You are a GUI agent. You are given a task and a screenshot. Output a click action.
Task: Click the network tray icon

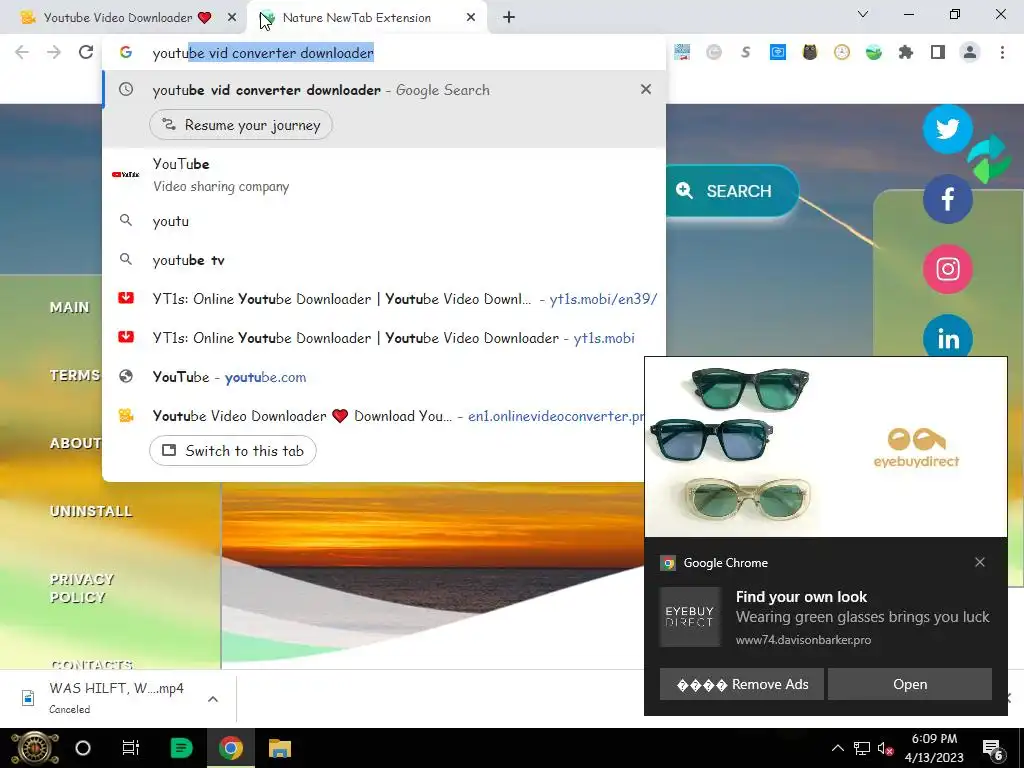(862, 748)
